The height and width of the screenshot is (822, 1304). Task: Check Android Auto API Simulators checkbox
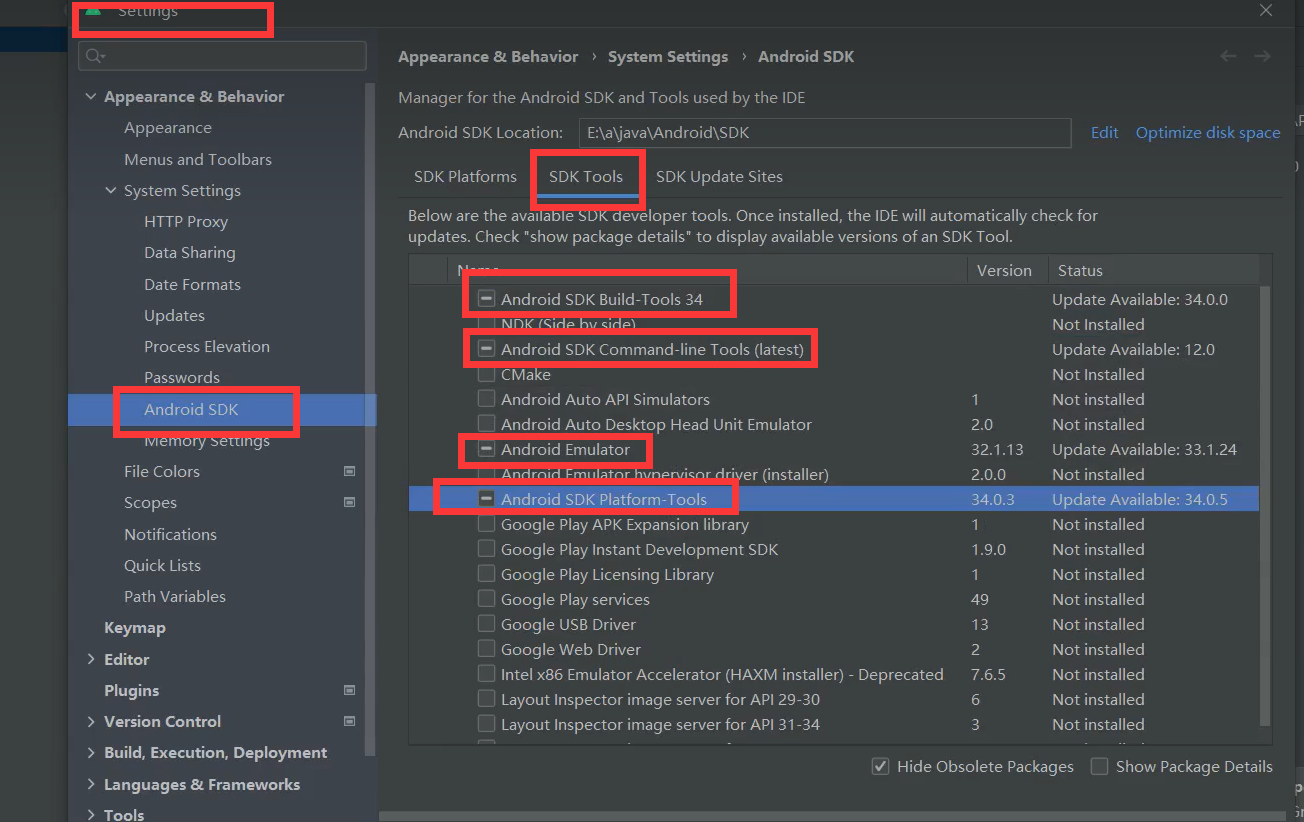[x=486, y=399]
